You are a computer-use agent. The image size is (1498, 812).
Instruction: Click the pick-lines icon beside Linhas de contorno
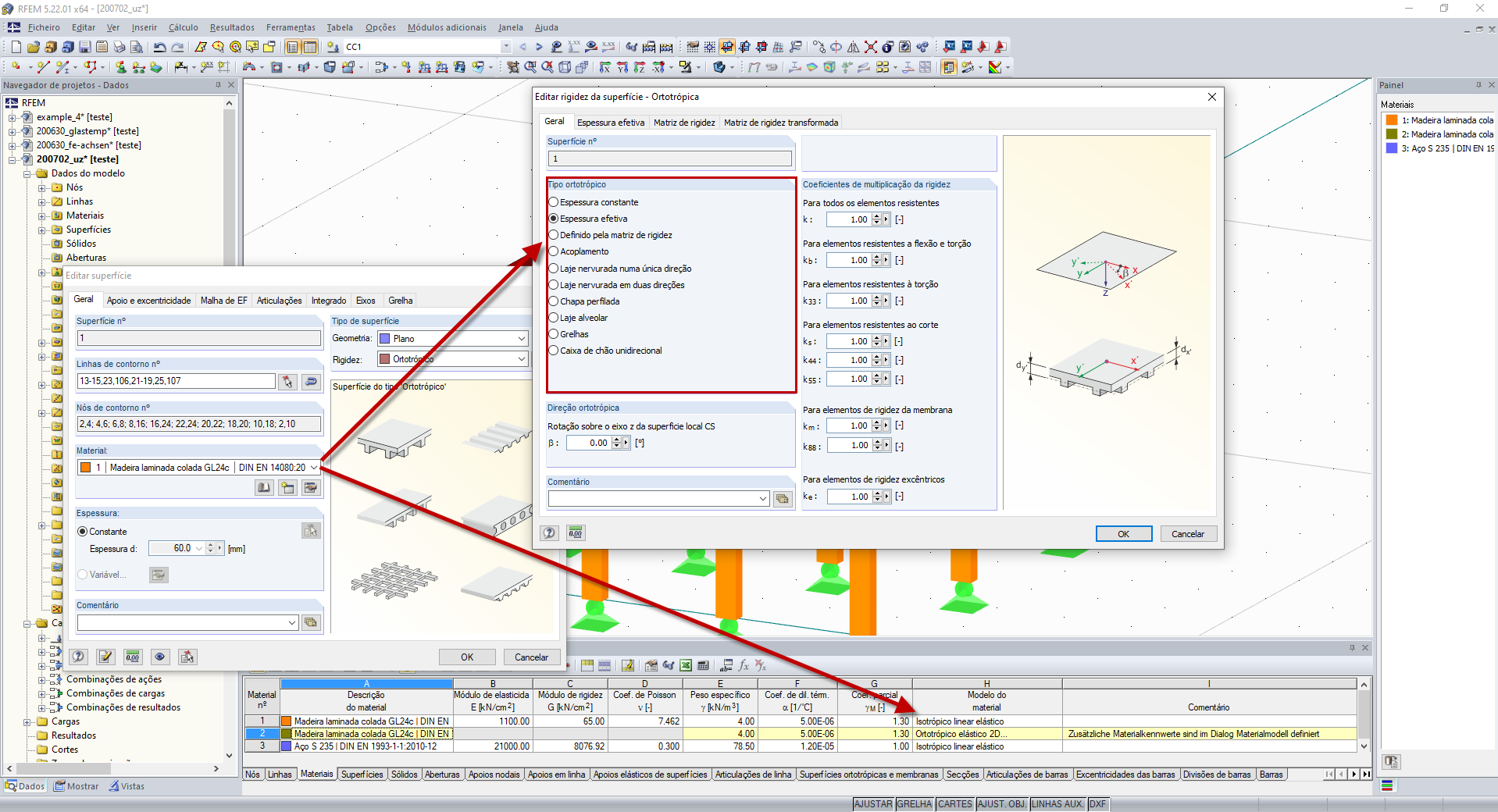click(288, 381)
